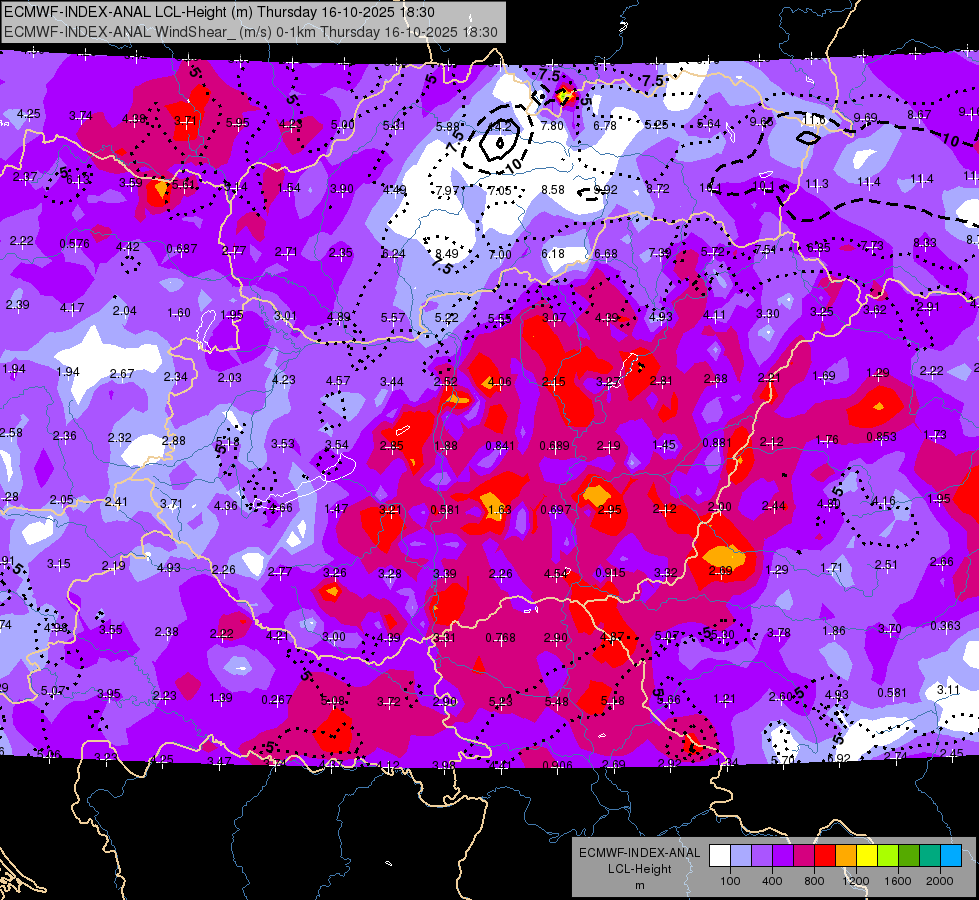Select the WindShear 0-1km title line
The width and height of the screenshot is (979, 900).
[x=251, y=32]
